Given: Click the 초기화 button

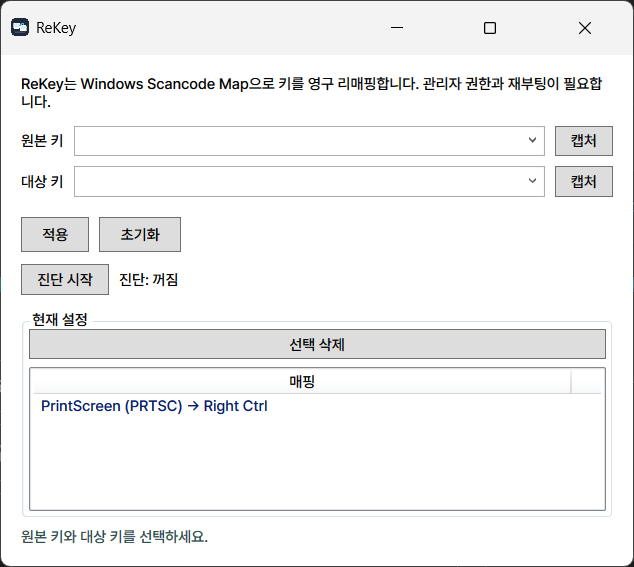Looking at the screenshot, I should tap(140, 234).
